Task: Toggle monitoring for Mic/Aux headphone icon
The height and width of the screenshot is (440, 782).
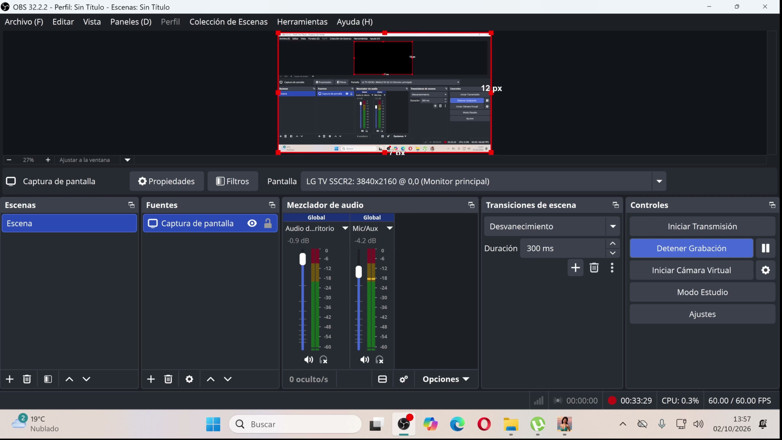Action: tap(380, 359)
